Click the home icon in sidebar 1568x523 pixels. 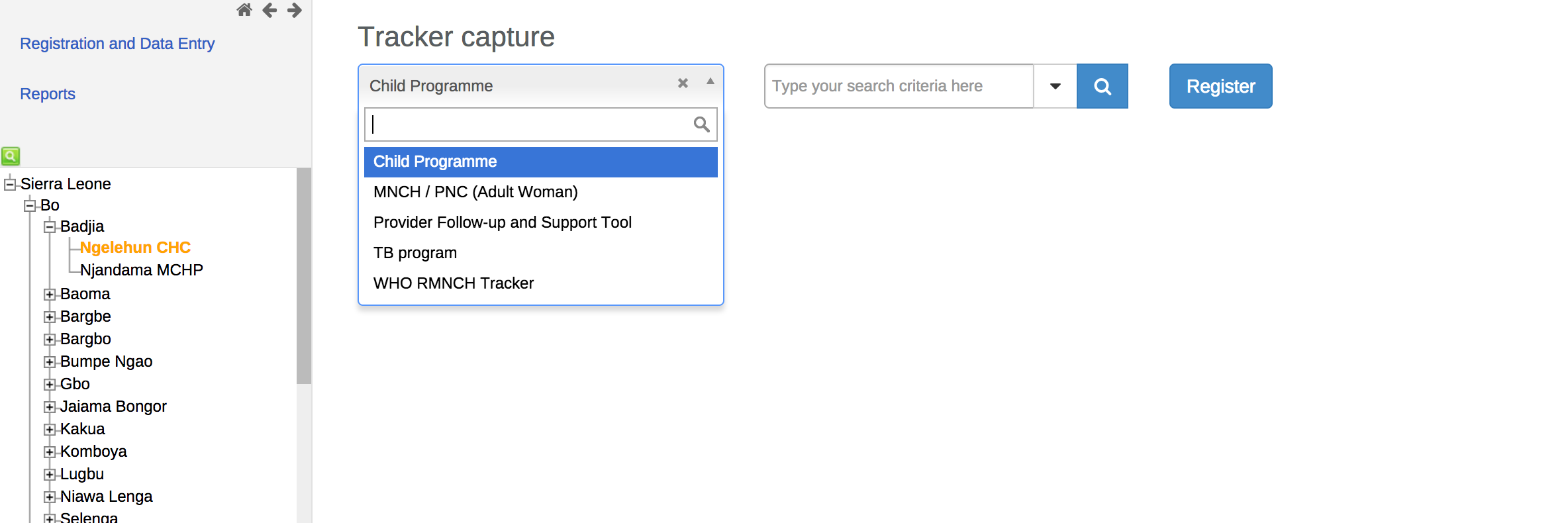[x=244, y=10]
